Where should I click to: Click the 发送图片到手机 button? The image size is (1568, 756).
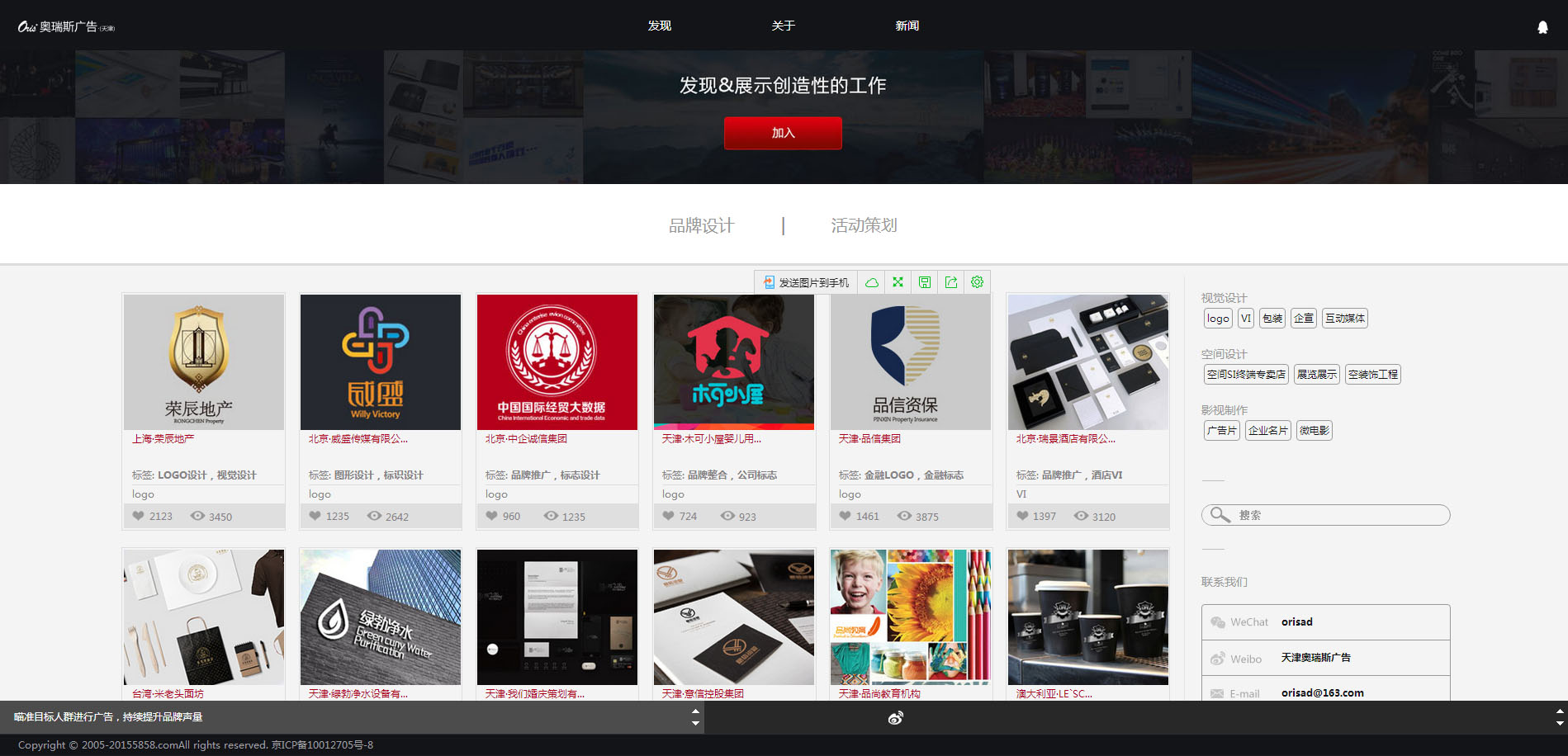point(806,282)
